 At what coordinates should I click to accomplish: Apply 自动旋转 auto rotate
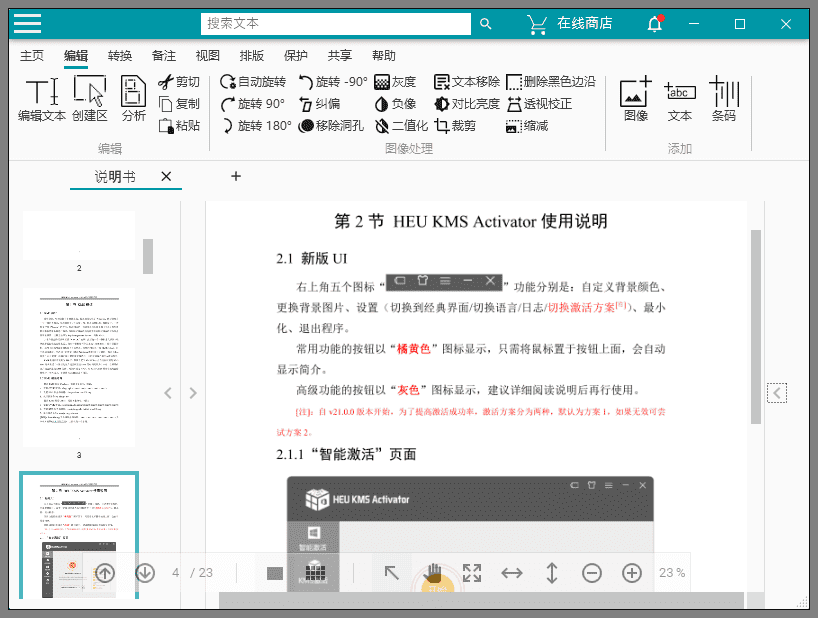tap(253, 82)
